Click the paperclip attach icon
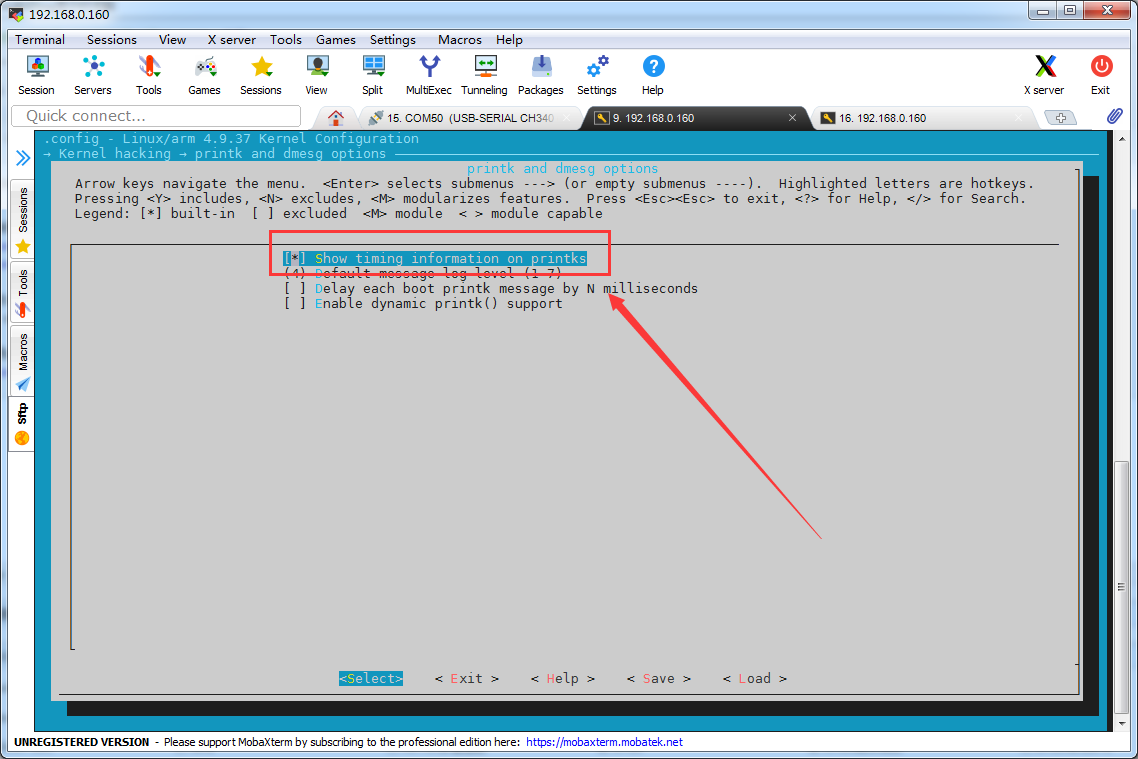This screenshot has height=759, width=1138. point(1115,116)
